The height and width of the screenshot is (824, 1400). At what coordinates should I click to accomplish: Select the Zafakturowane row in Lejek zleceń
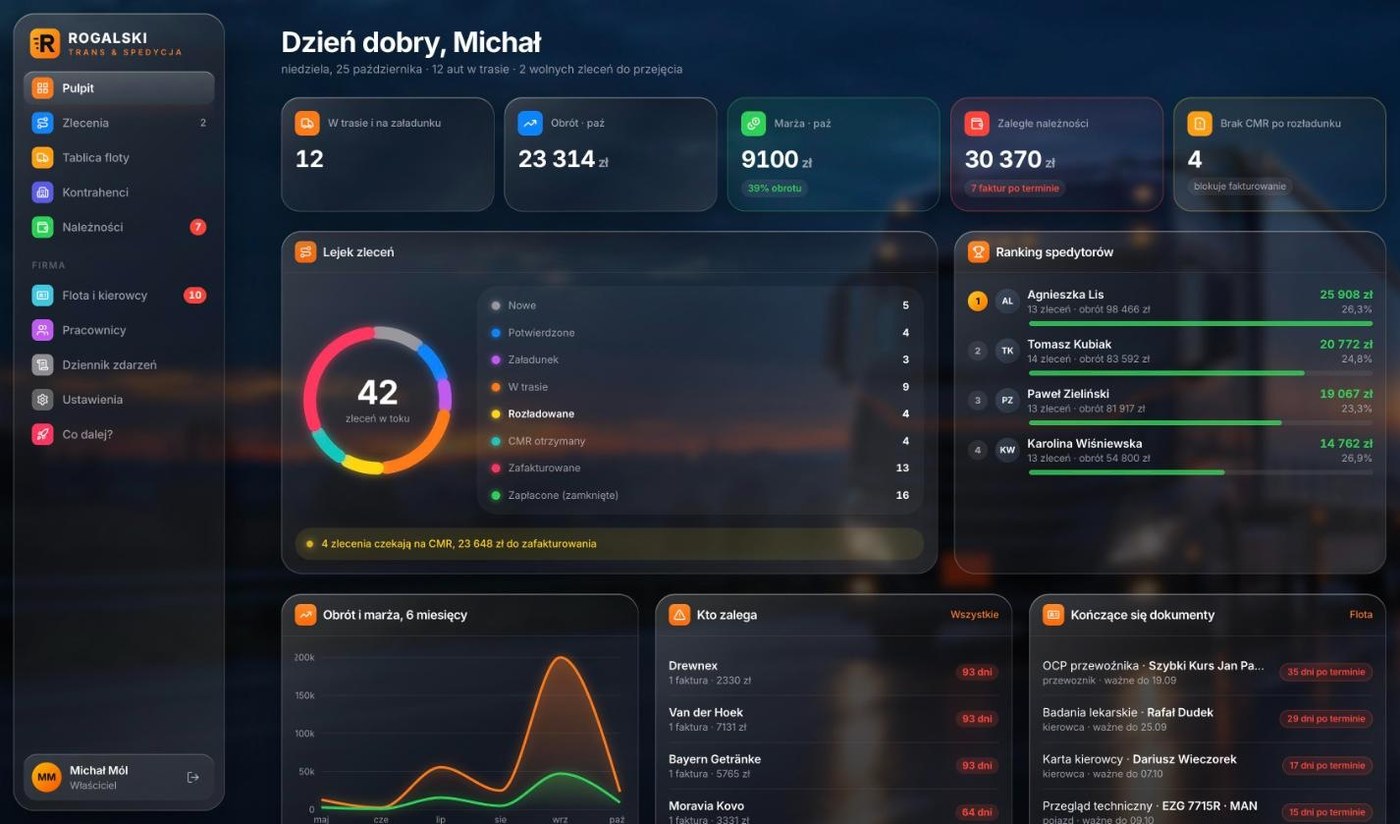[699, 468]
